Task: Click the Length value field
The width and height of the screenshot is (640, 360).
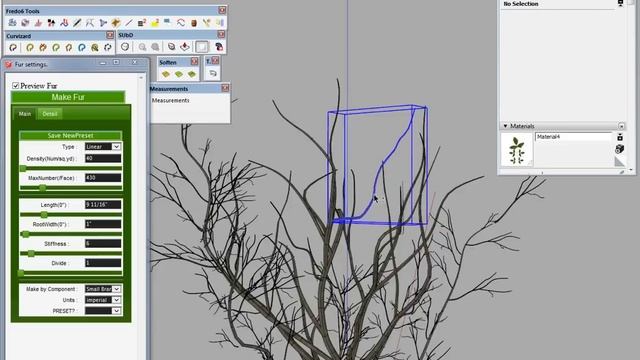Action: click(x=103, y=204)
